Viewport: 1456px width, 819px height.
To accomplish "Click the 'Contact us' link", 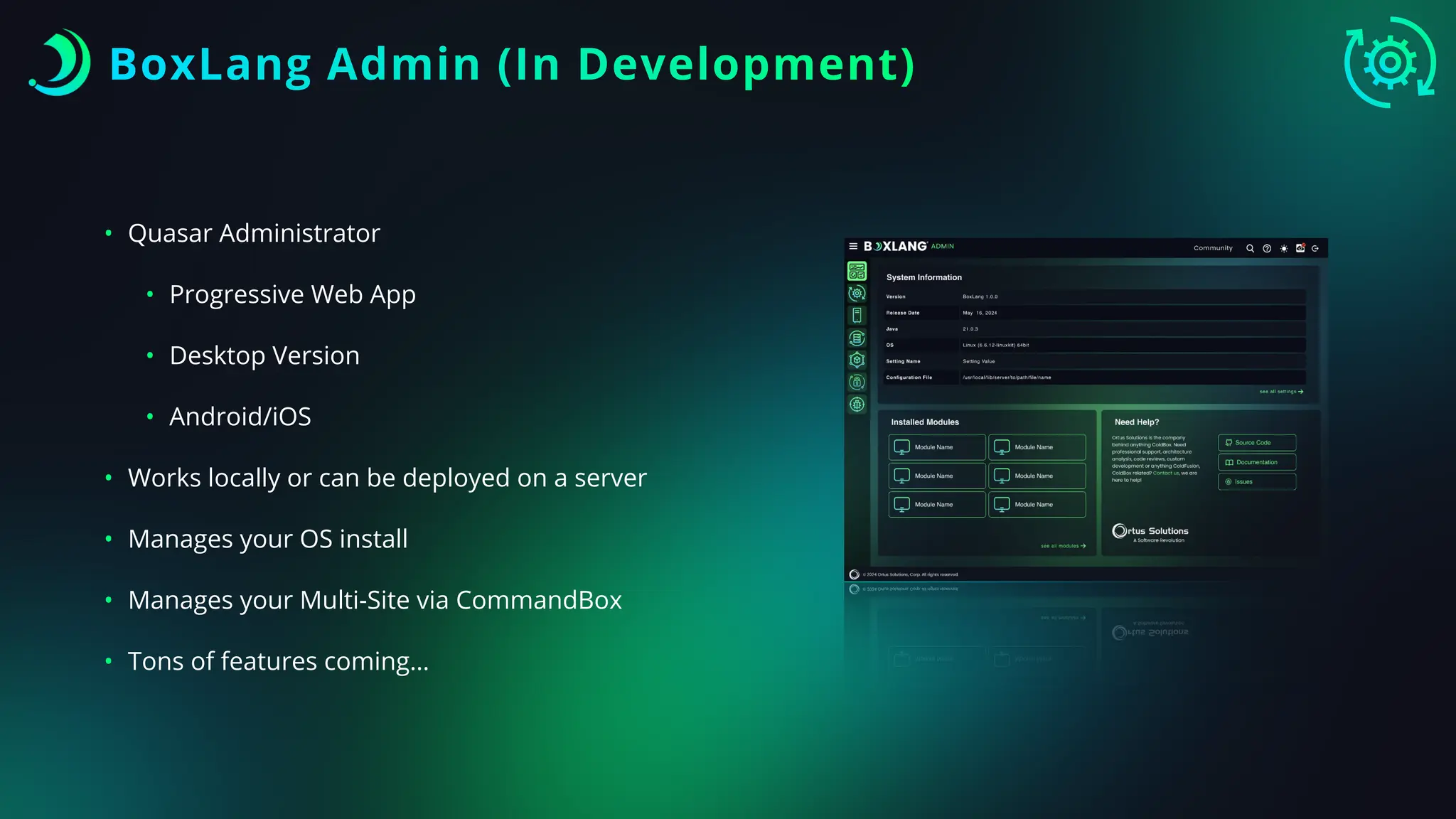I will click(x=1166, y=473).
